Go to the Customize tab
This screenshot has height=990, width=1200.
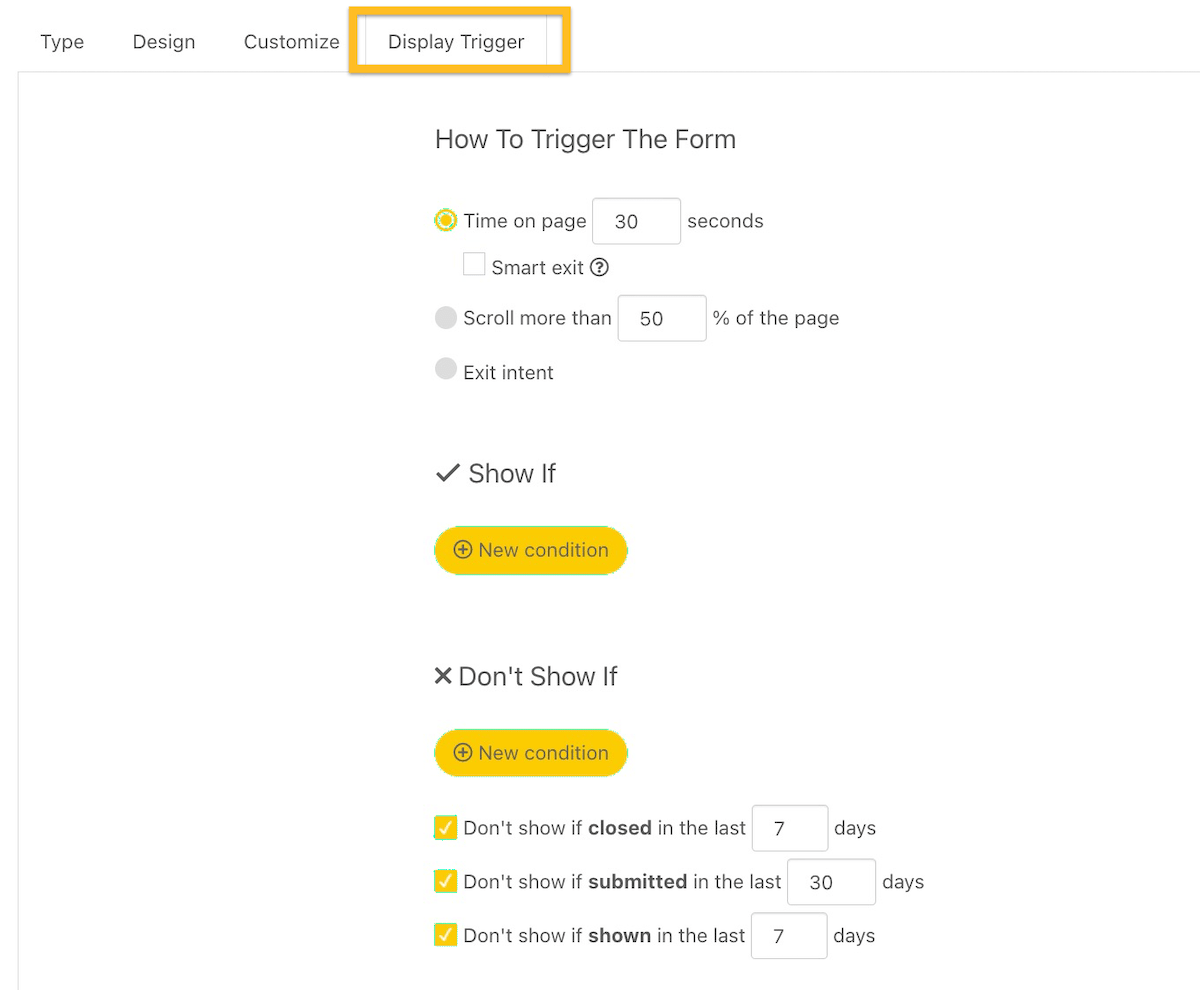click(x=291, y=42)
